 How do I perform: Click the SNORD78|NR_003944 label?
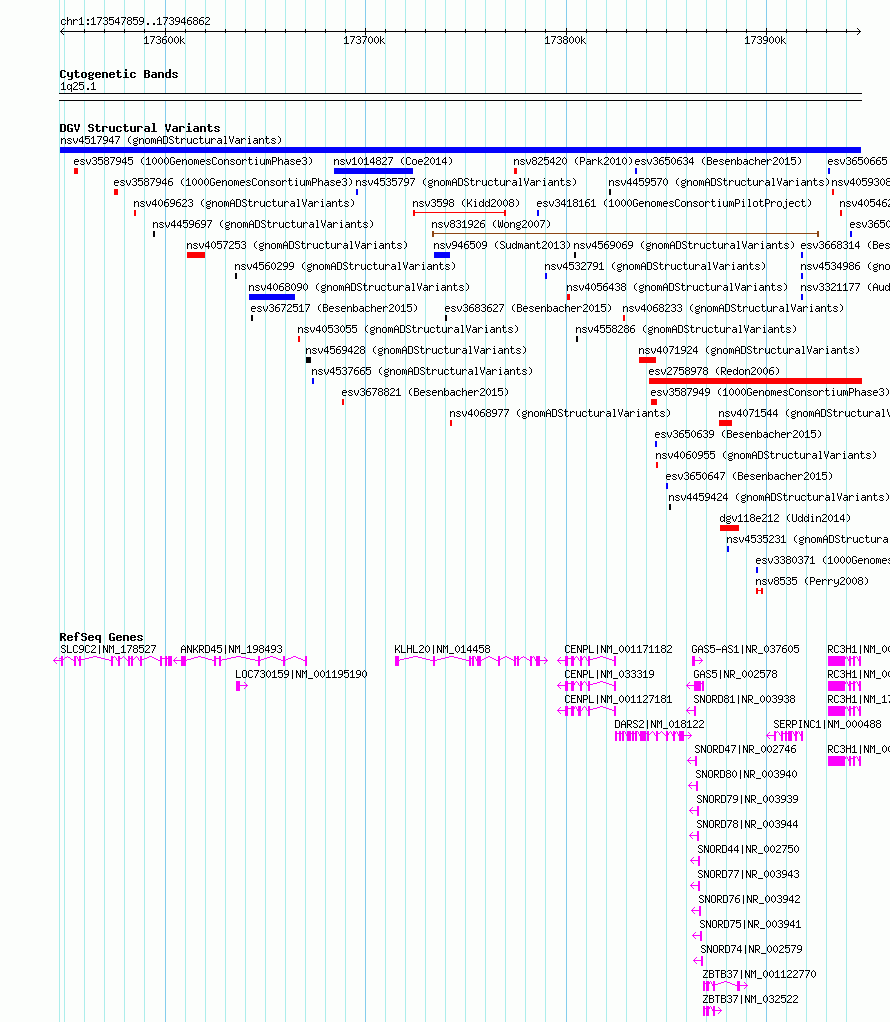tap(747, 824)
